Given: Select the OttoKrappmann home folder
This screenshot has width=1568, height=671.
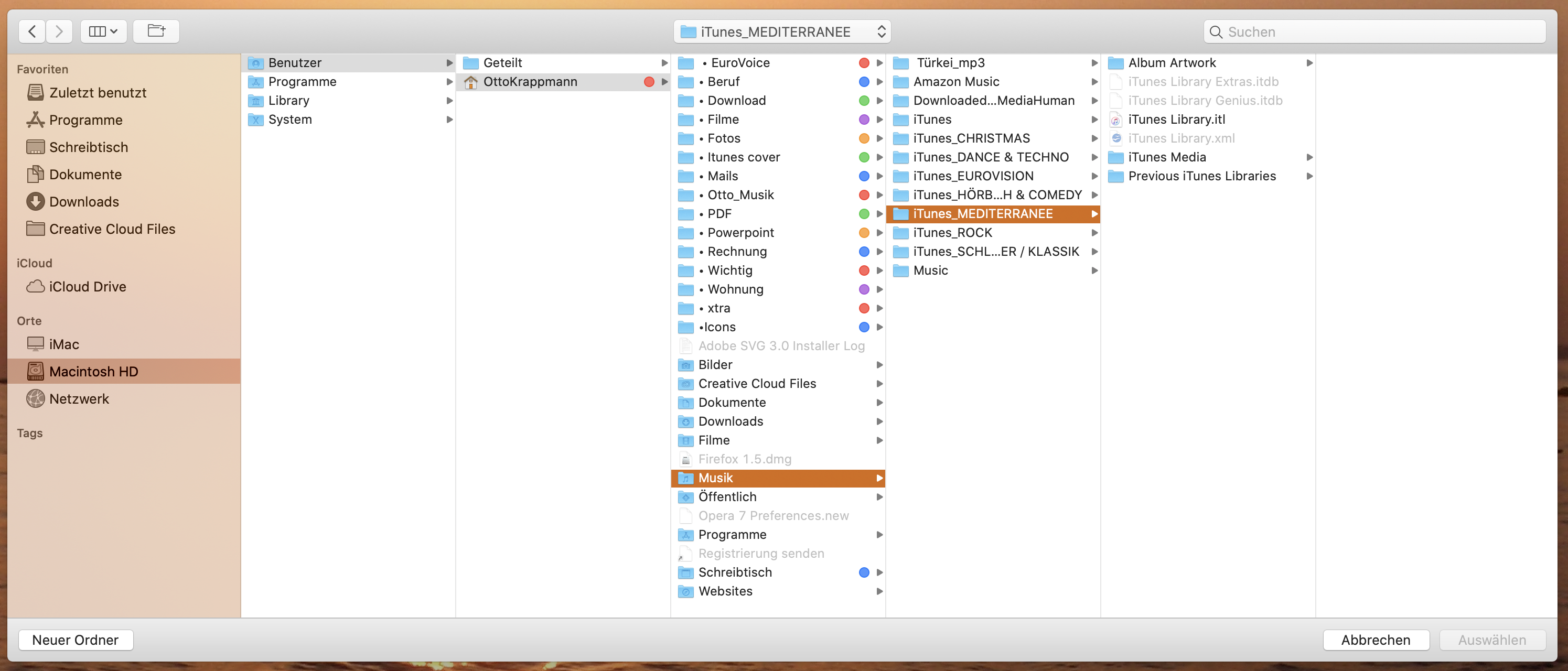Looking at the screenshot, I should (x=530, y=82).
